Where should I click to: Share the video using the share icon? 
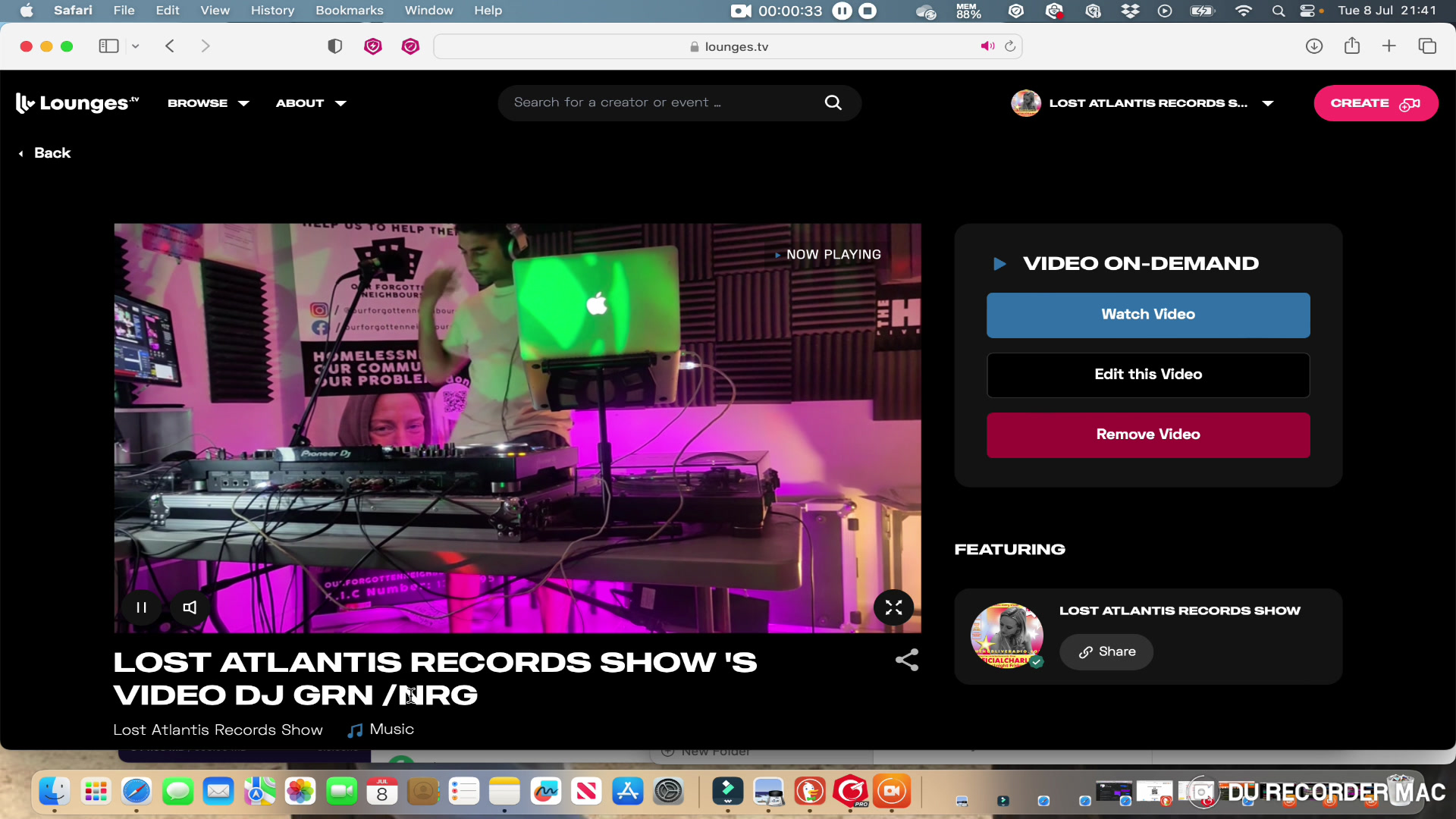[x=907, y=660]
